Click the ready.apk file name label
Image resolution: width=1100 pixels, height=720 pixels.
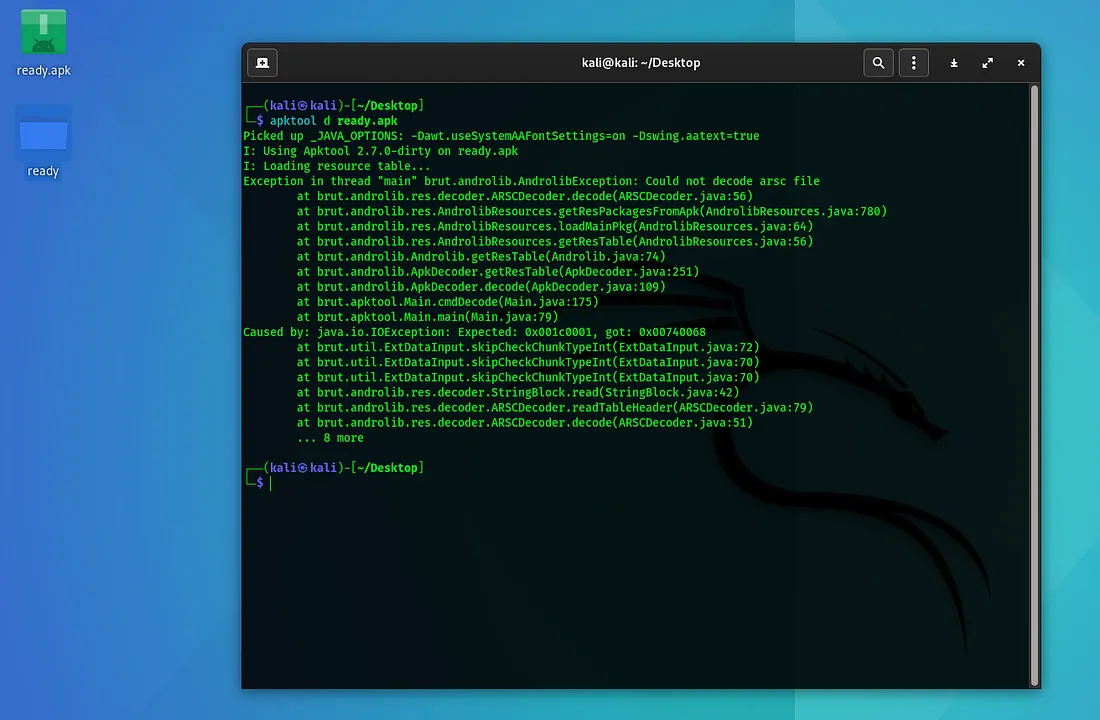43,71
